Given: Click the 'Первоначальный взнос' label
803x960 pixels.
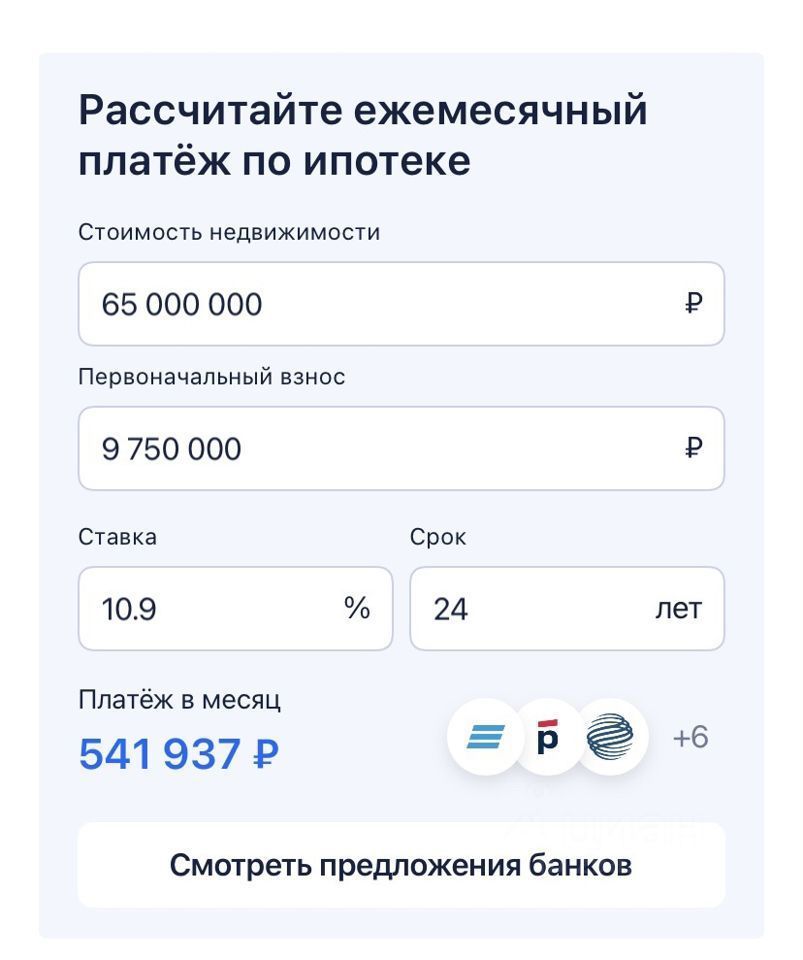Looking at the screenshot, I should (x=212, y=377).
